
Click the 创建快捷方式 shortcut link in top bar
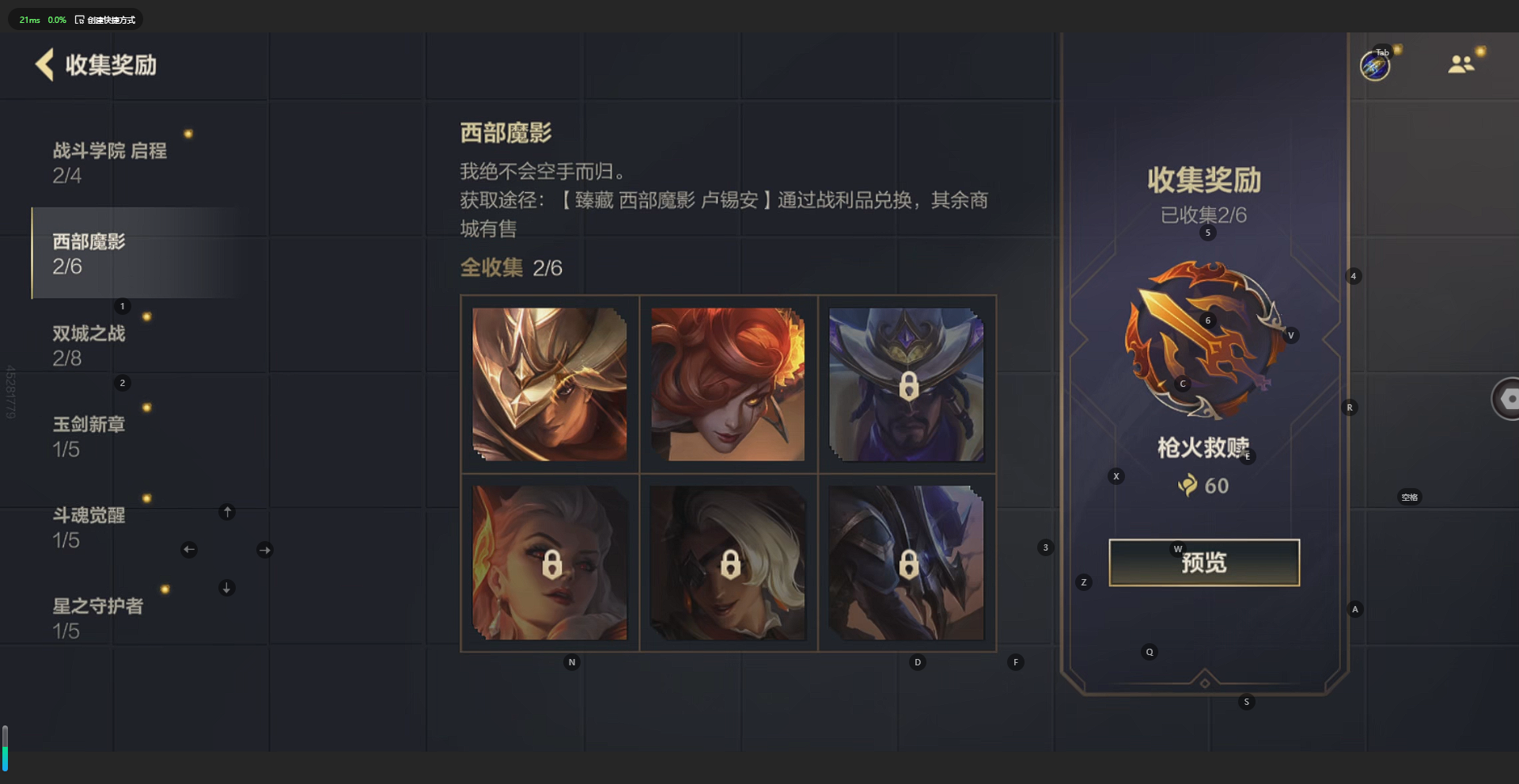click(105, 20)
